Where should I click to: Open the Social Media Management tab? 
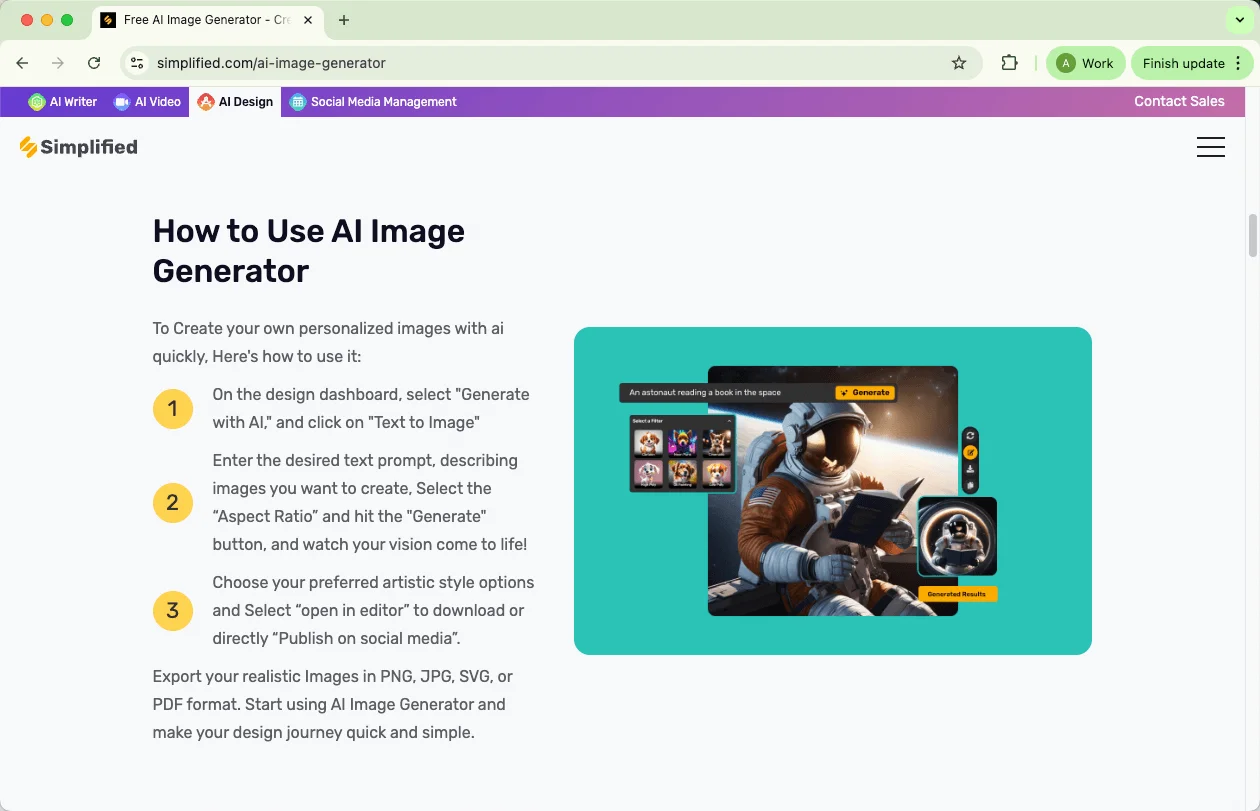373,102
